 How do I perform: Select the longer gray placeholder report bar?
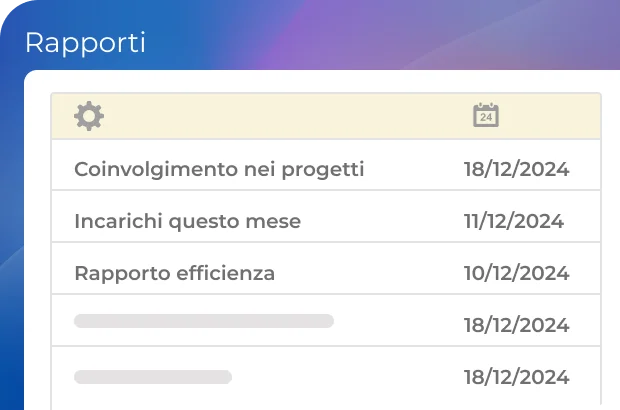pos(204,321)
